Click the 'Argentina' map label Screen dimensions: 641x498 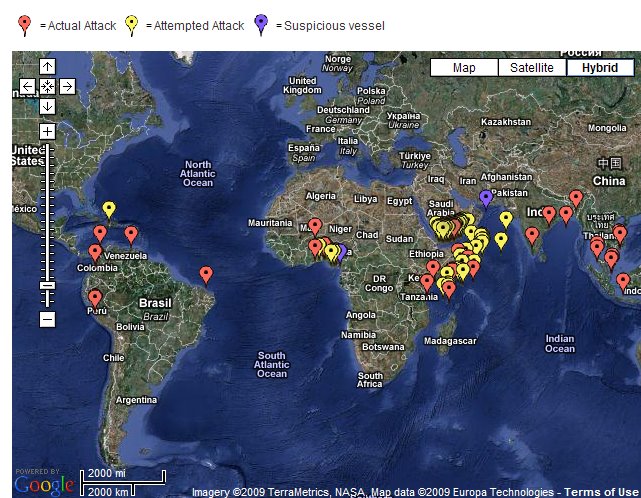tap(136, 400)
